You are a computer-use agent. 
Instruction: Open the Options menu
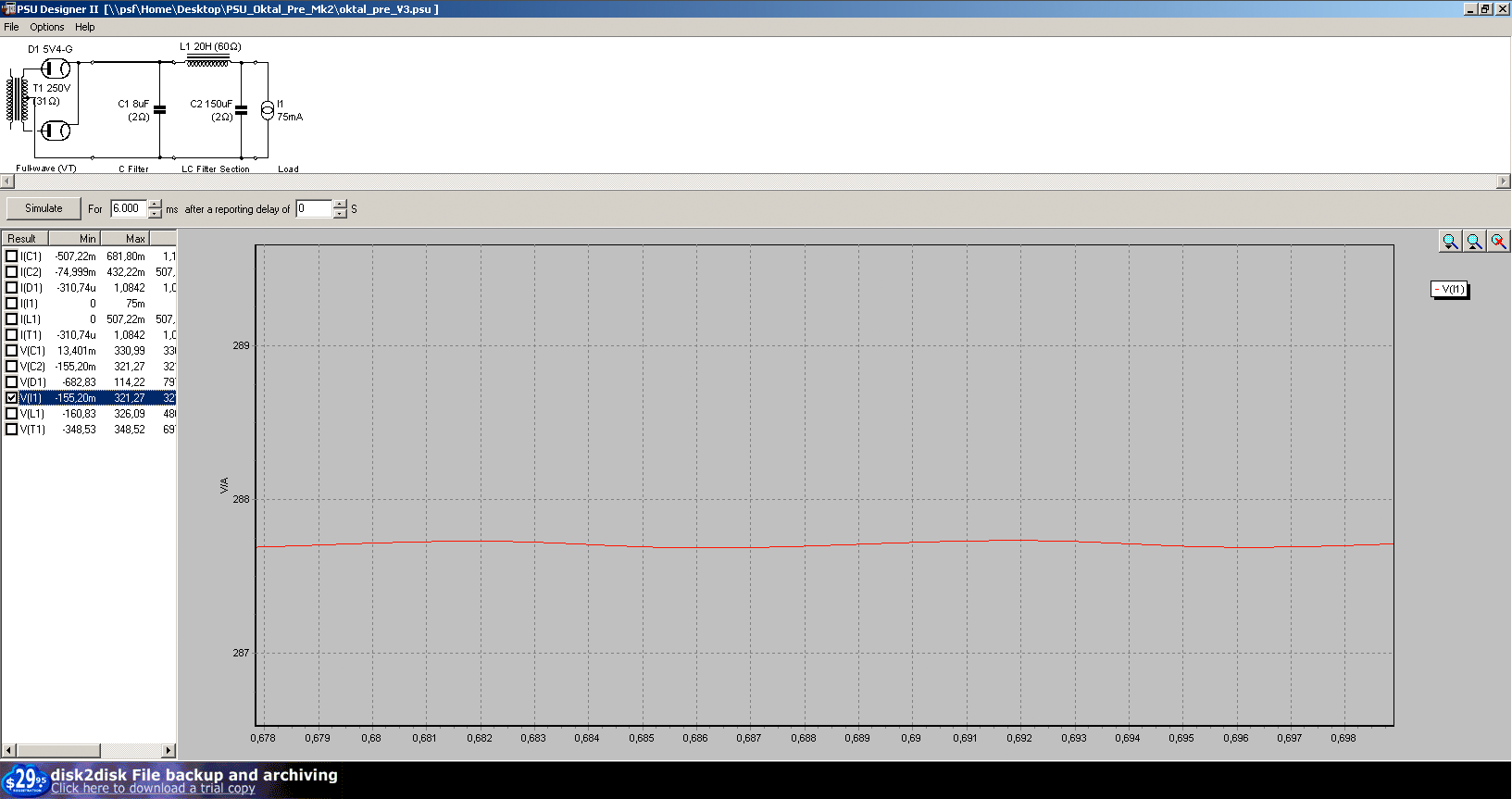pos(47,27)
